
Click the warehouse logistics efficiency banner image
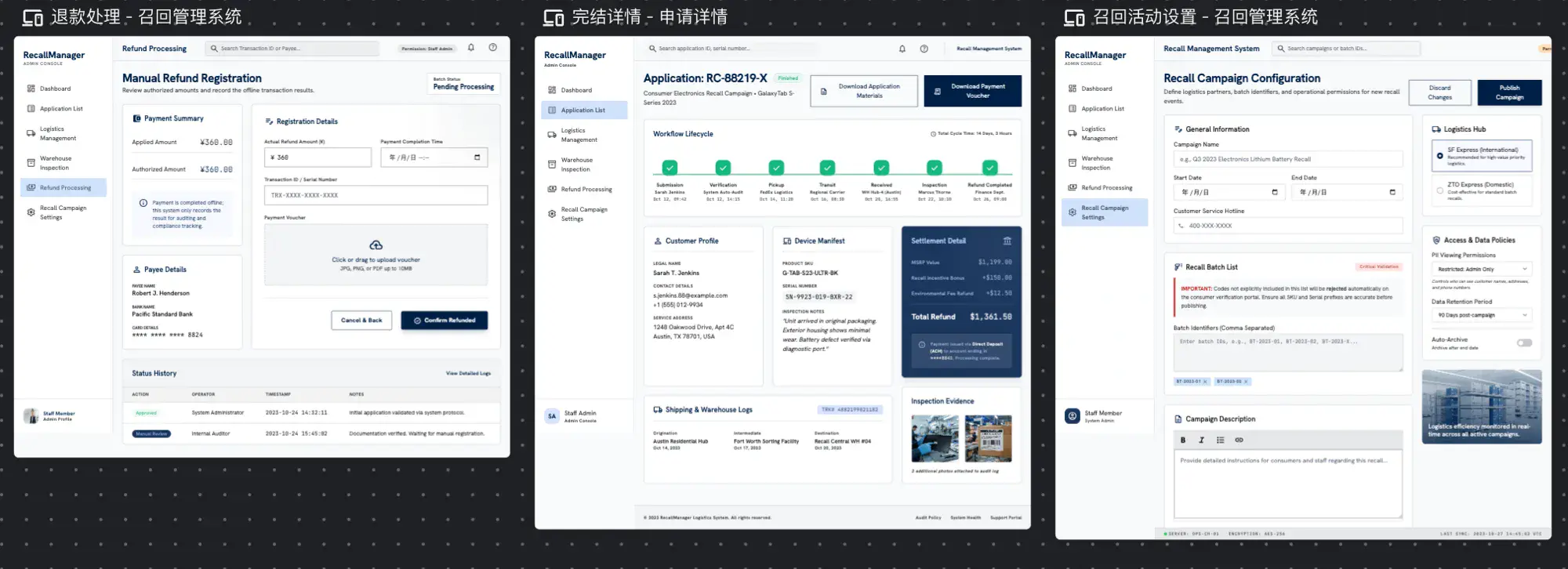click(1482, 407)
